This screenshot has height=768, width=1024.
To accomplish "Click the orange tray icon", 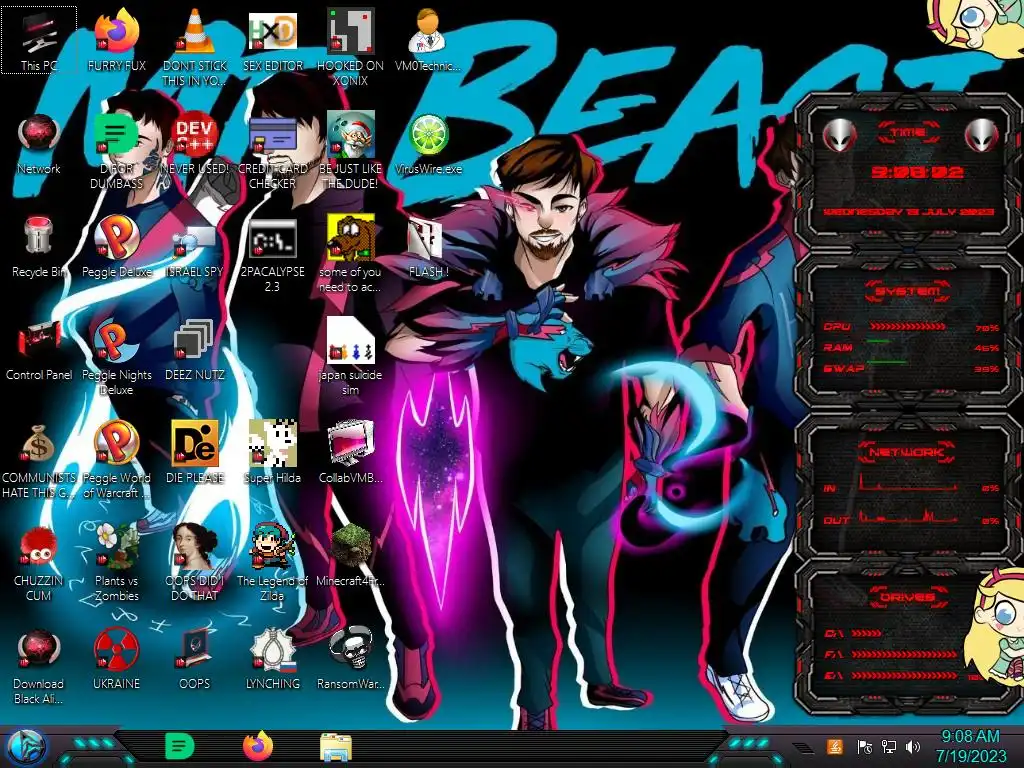I will coord(835,746).
